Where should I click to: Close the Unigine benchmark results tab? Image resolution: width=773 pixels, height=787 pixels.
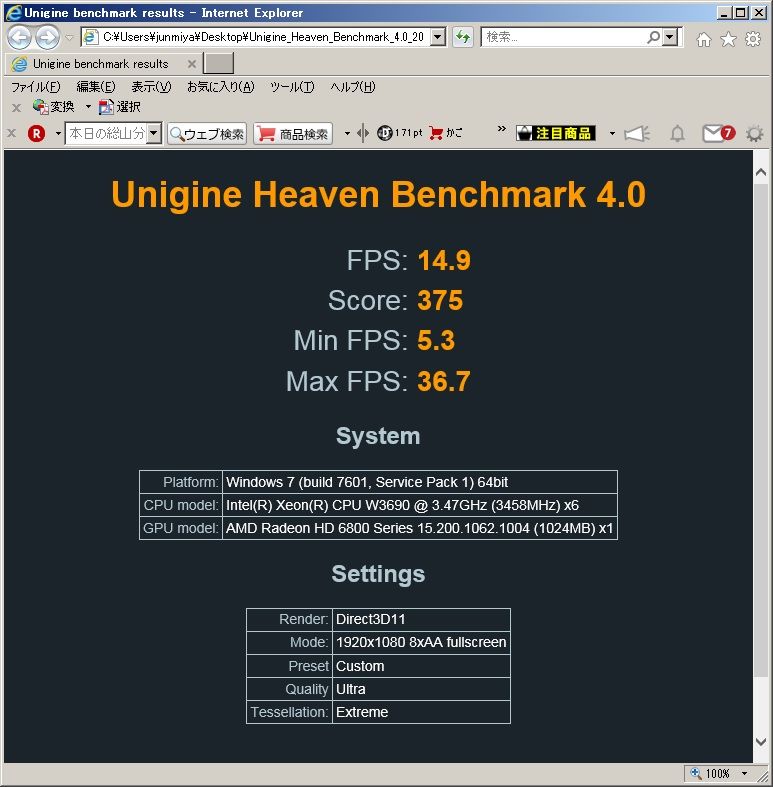(x=191, y=64)
